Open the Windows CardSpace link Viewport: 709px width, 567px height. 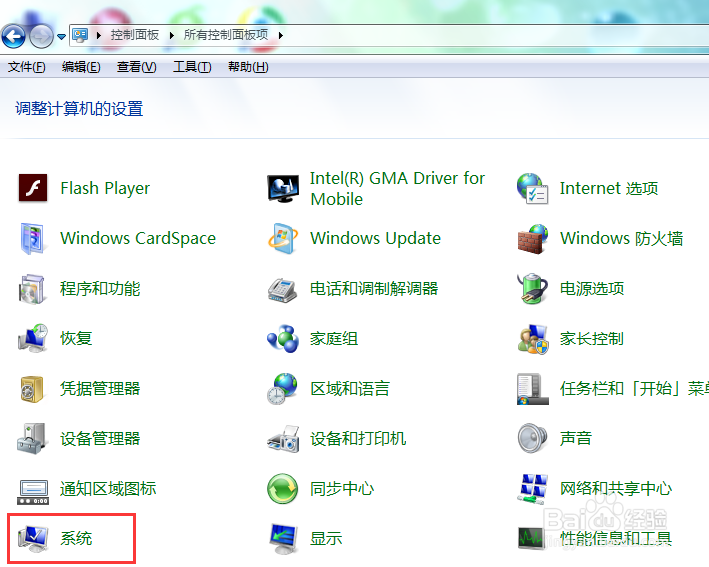138,239
